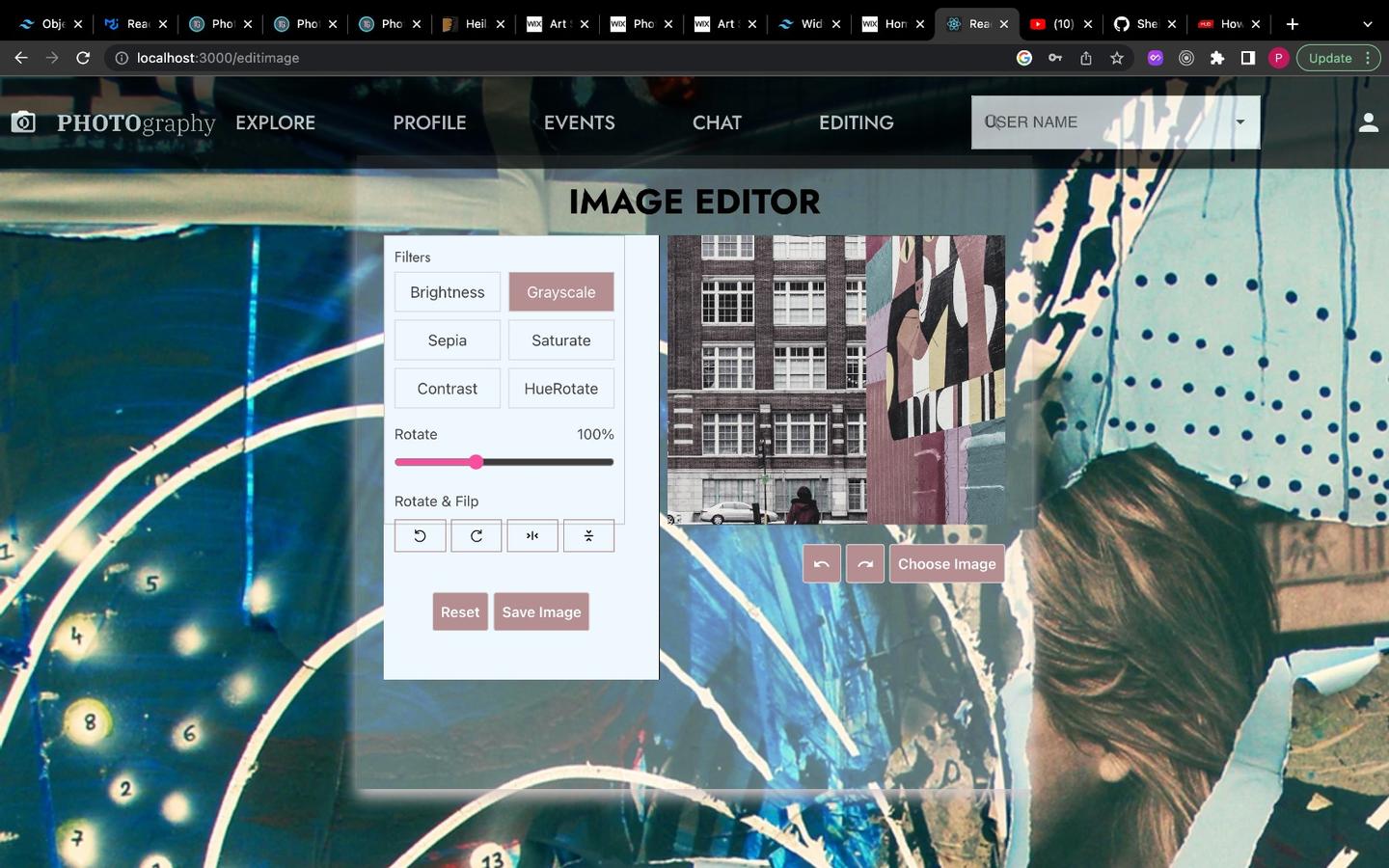Open the USER NAME dropdown

(1115, 122)
